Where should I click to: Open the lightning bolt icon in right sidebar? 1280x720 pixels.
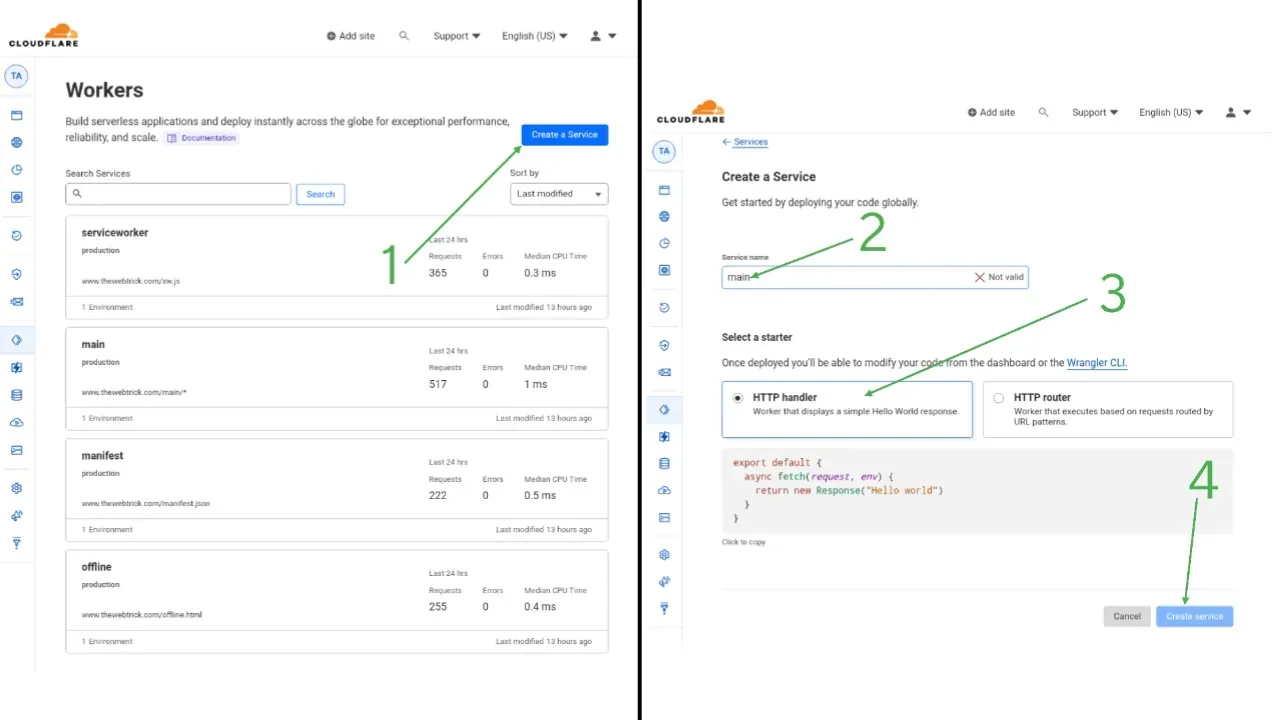[664, 437]
